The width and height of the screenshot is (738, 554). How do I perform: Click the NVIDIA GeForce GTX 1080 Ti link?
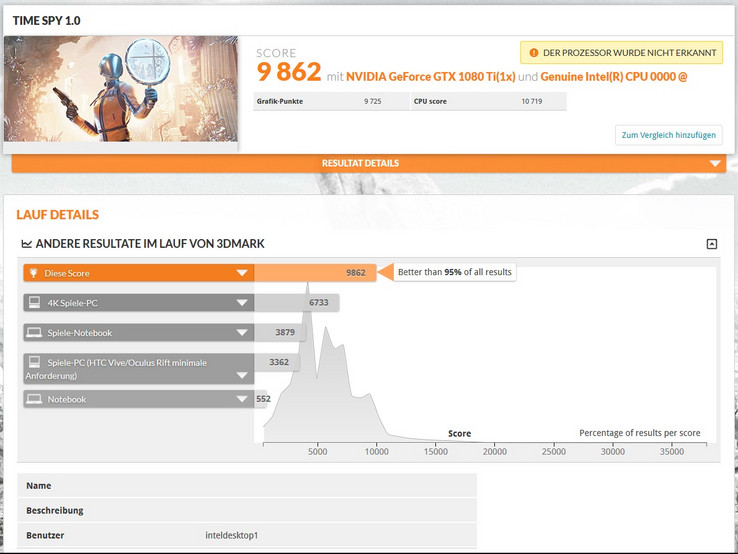click(430, 77)
